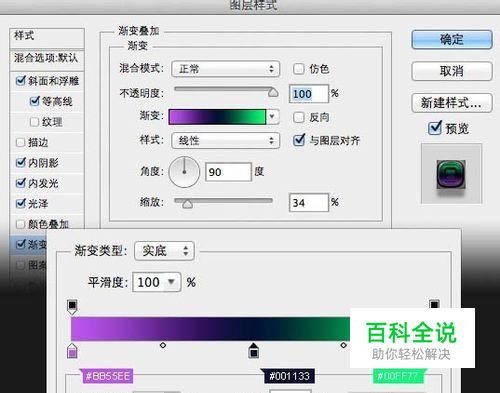This screenshot has height=393, width=500.
Task: Click the style preview thumbnail
Action: [451, 174]
